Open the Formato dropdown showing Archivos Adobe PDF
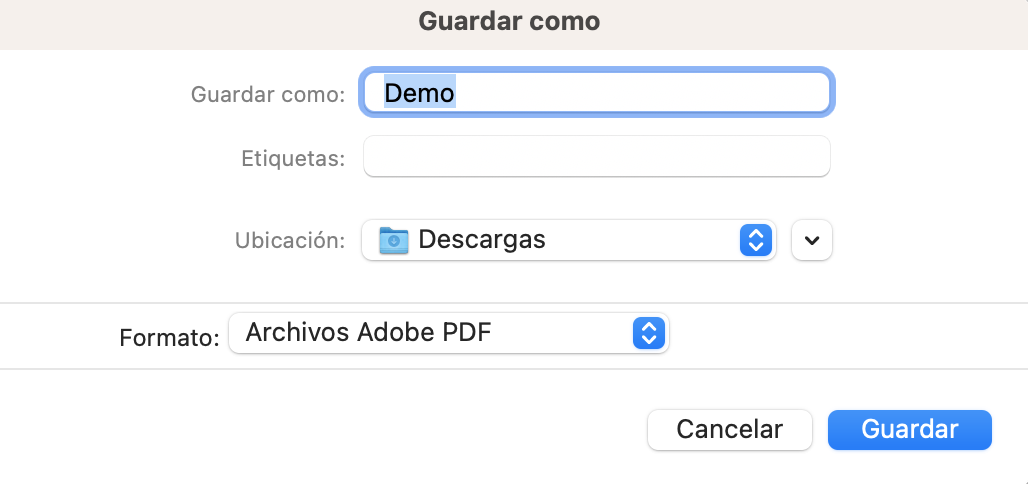This screenshot has width=1028, height=484. [x=448, y=333]
